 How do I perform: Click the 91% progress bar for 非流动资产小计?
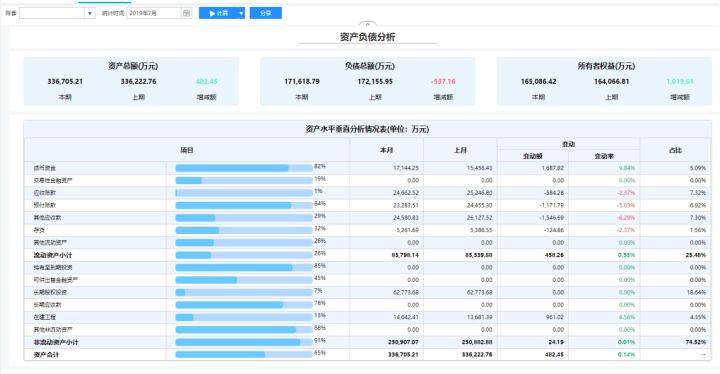tap(244, 342)
